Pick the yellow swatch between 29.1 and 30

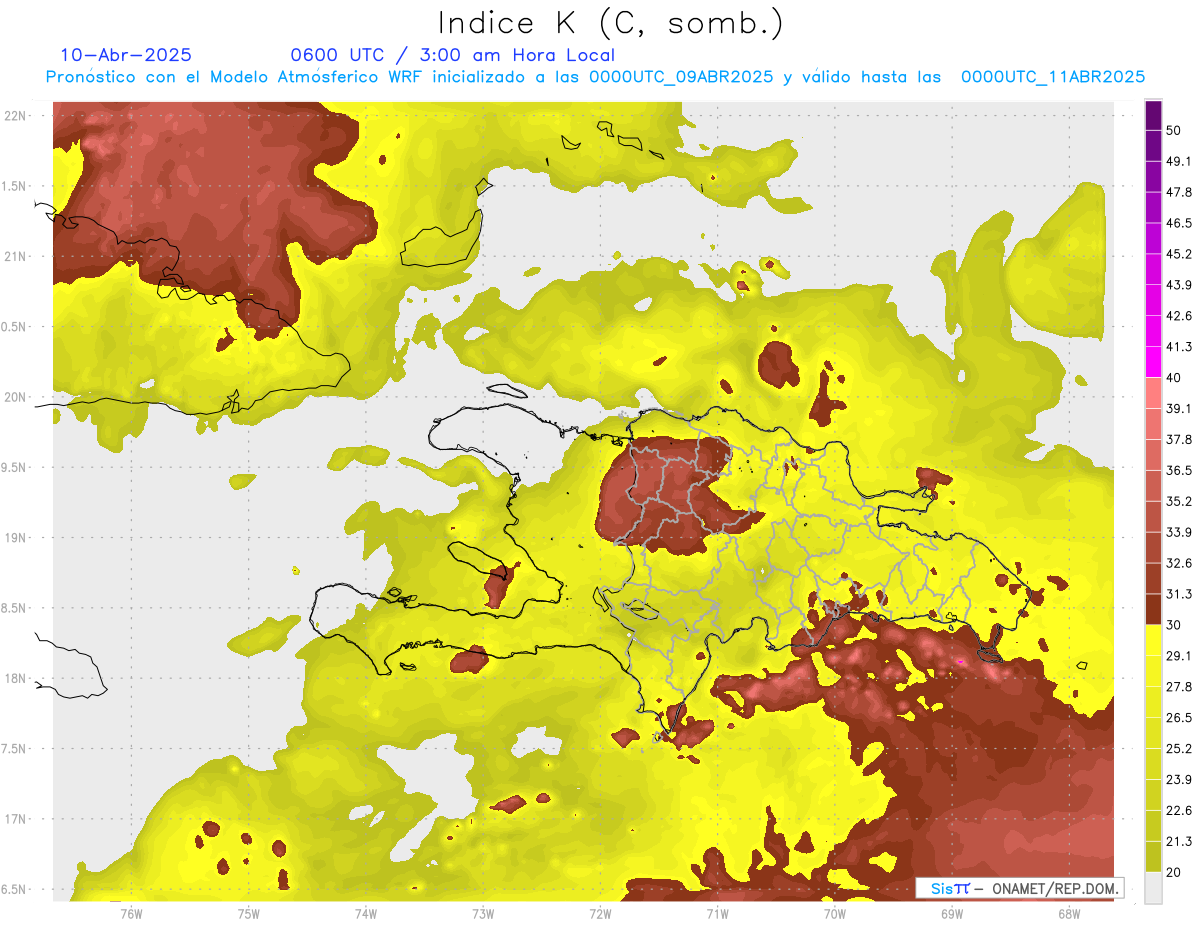pos(1154,641)
